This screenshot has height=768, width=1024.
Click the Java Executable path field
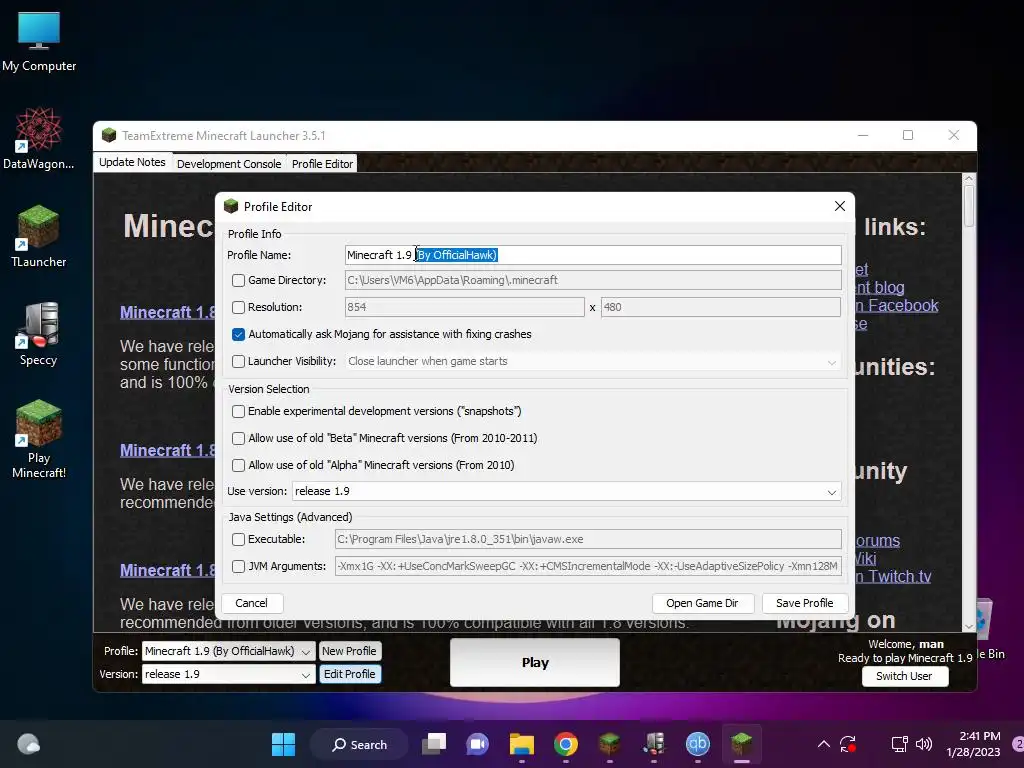tap(588, 539)
